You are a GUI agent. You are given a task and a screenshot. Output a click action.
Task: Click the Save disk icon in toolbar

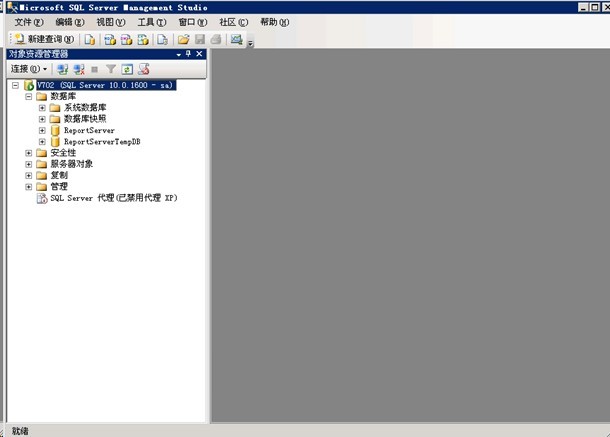coord(200,39)
